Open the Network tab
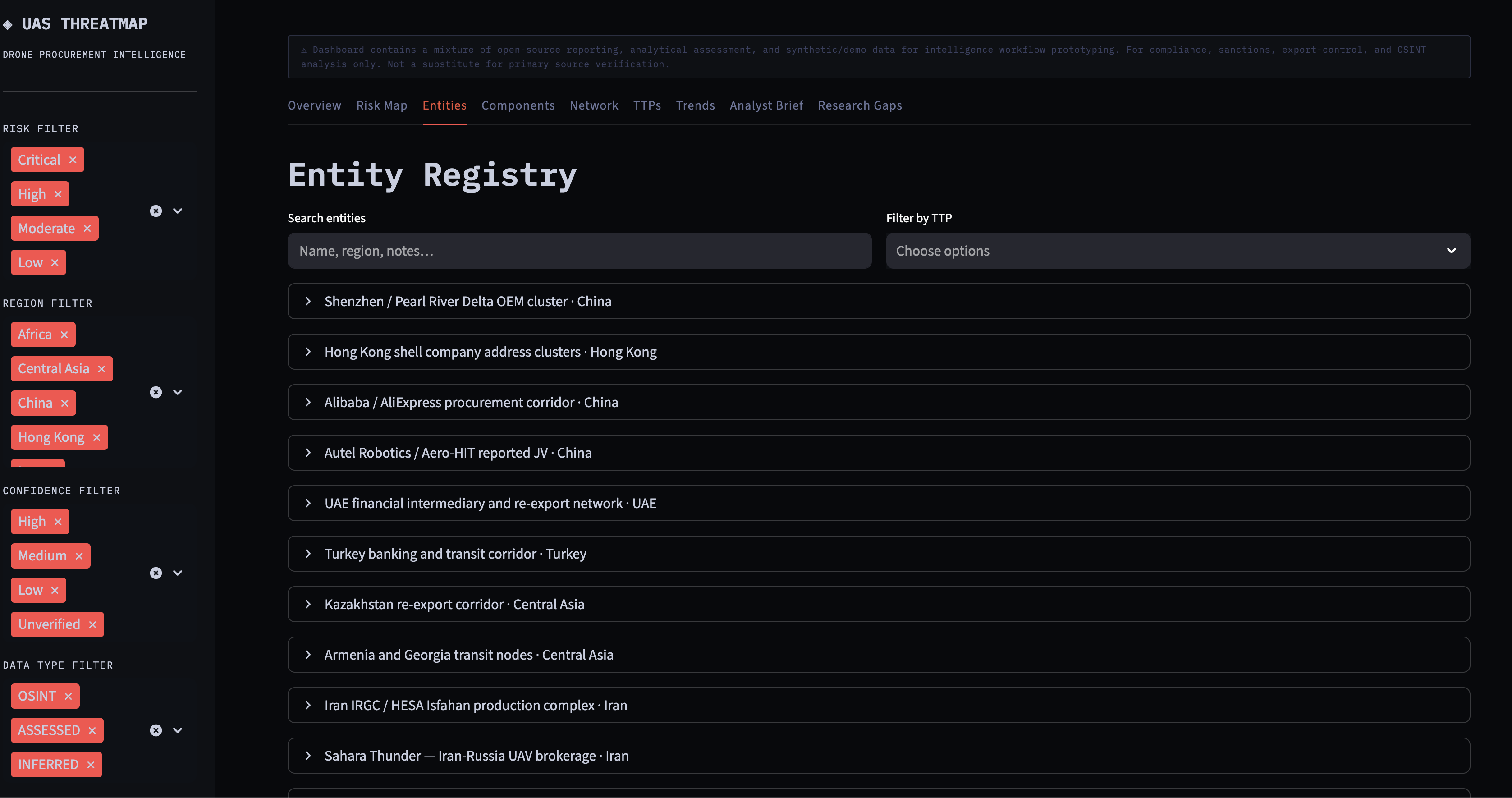 click(593, 105)
